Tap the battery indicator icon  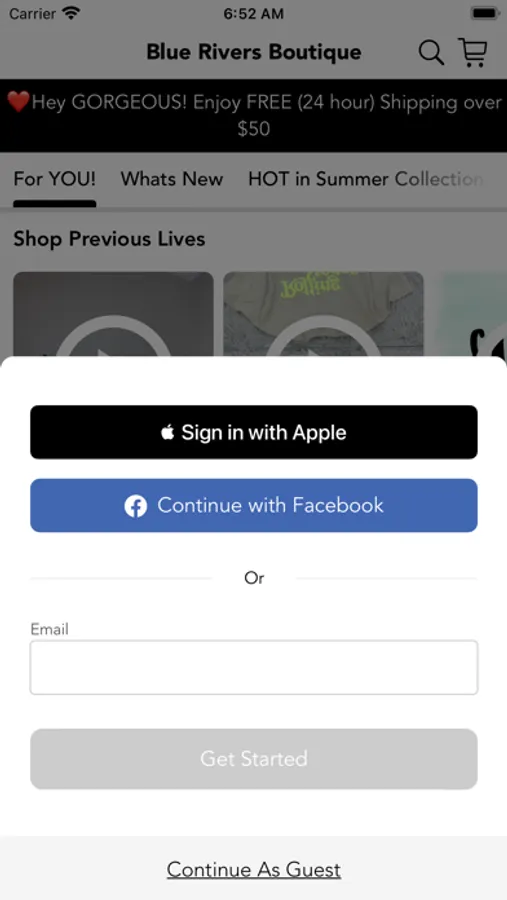[485, 13]
